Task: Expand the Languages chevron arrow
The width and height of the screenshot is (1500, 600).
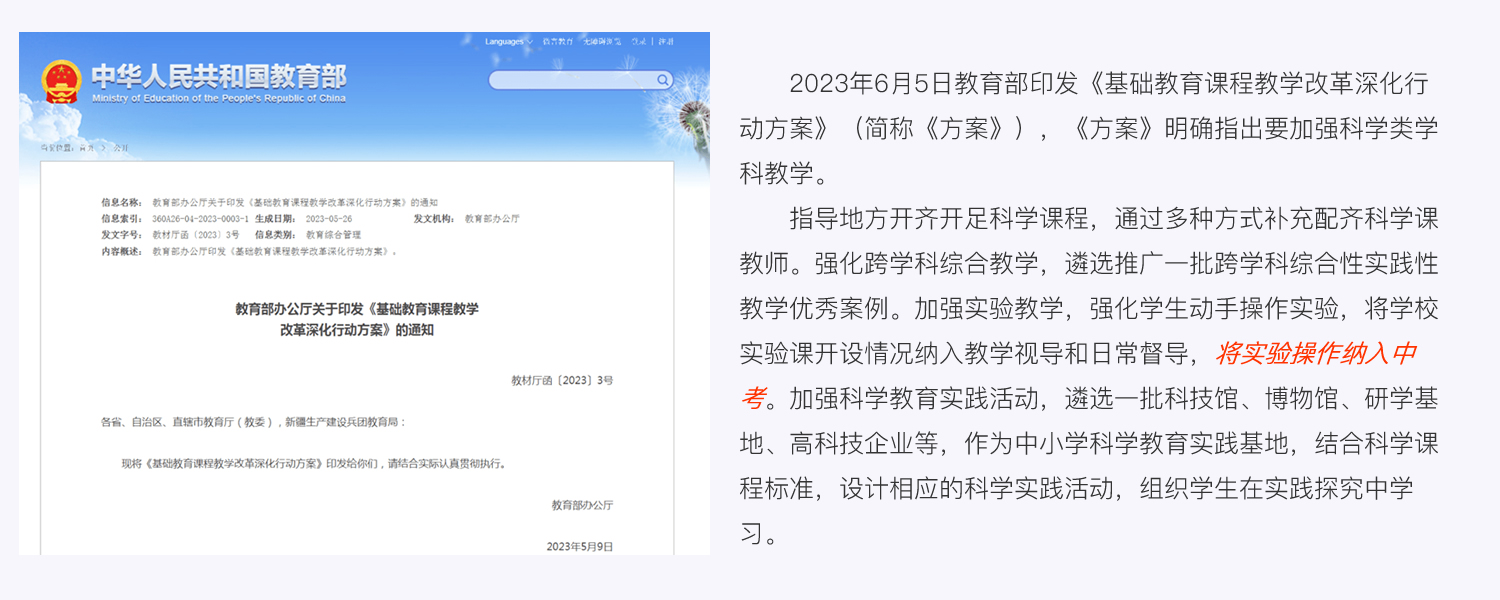Action: [x=528, y=42]
